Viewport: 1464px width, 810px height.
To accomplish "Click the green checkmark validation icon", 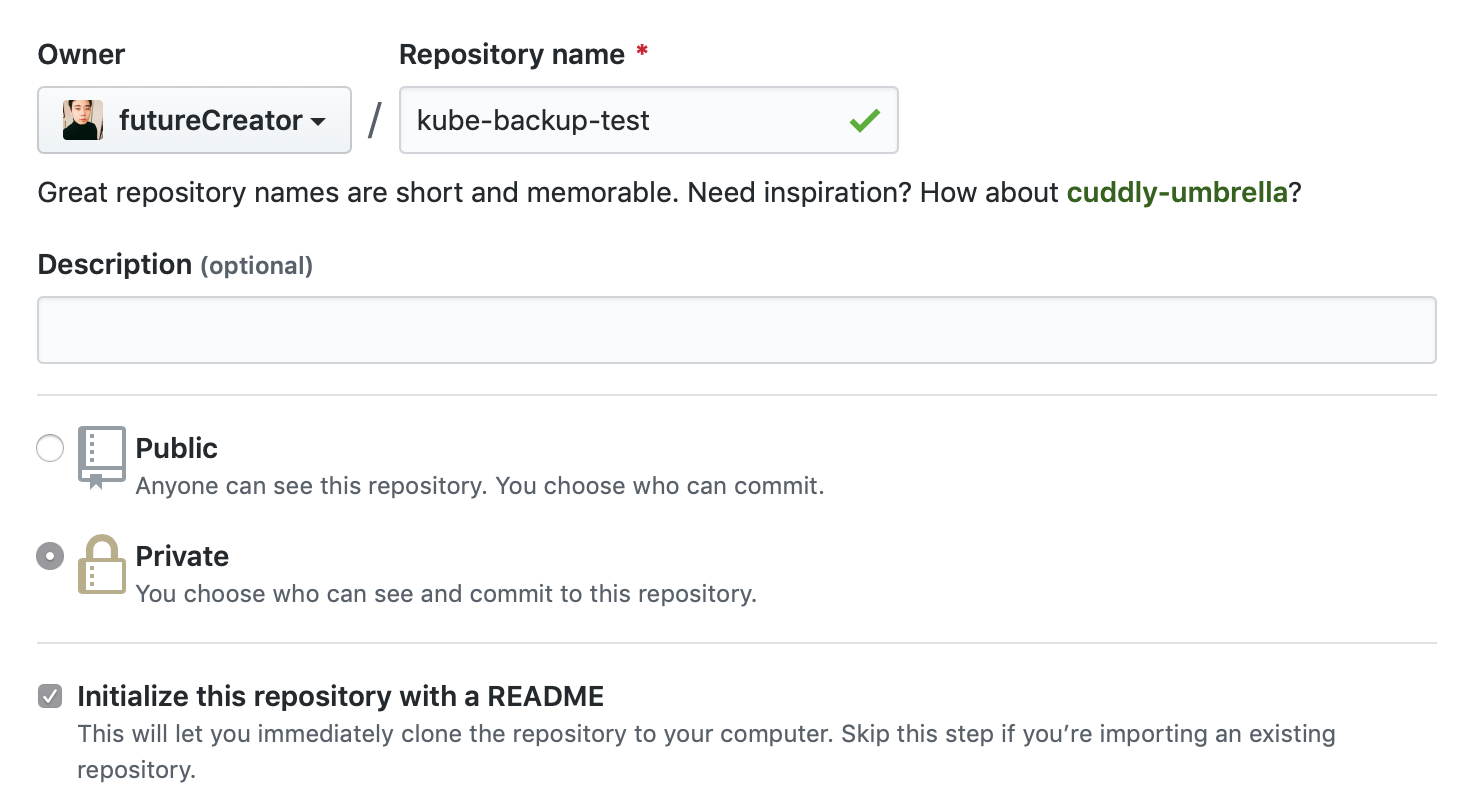I will [864, 120].
